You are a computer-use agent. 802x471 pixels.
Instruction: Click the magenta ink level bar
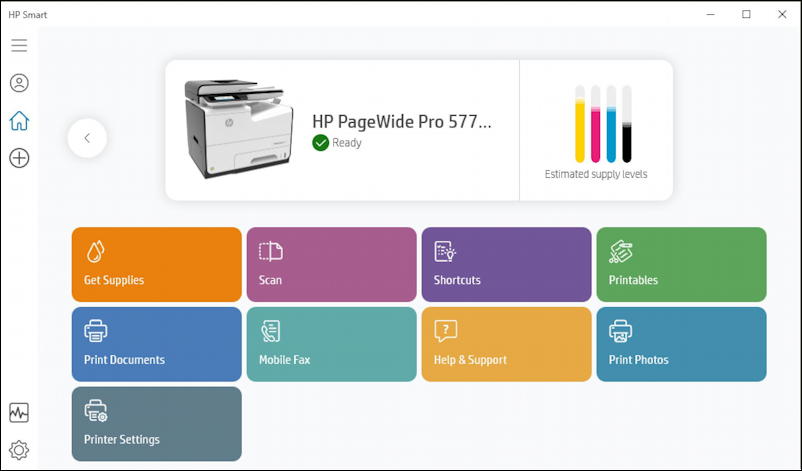(595, 124)
